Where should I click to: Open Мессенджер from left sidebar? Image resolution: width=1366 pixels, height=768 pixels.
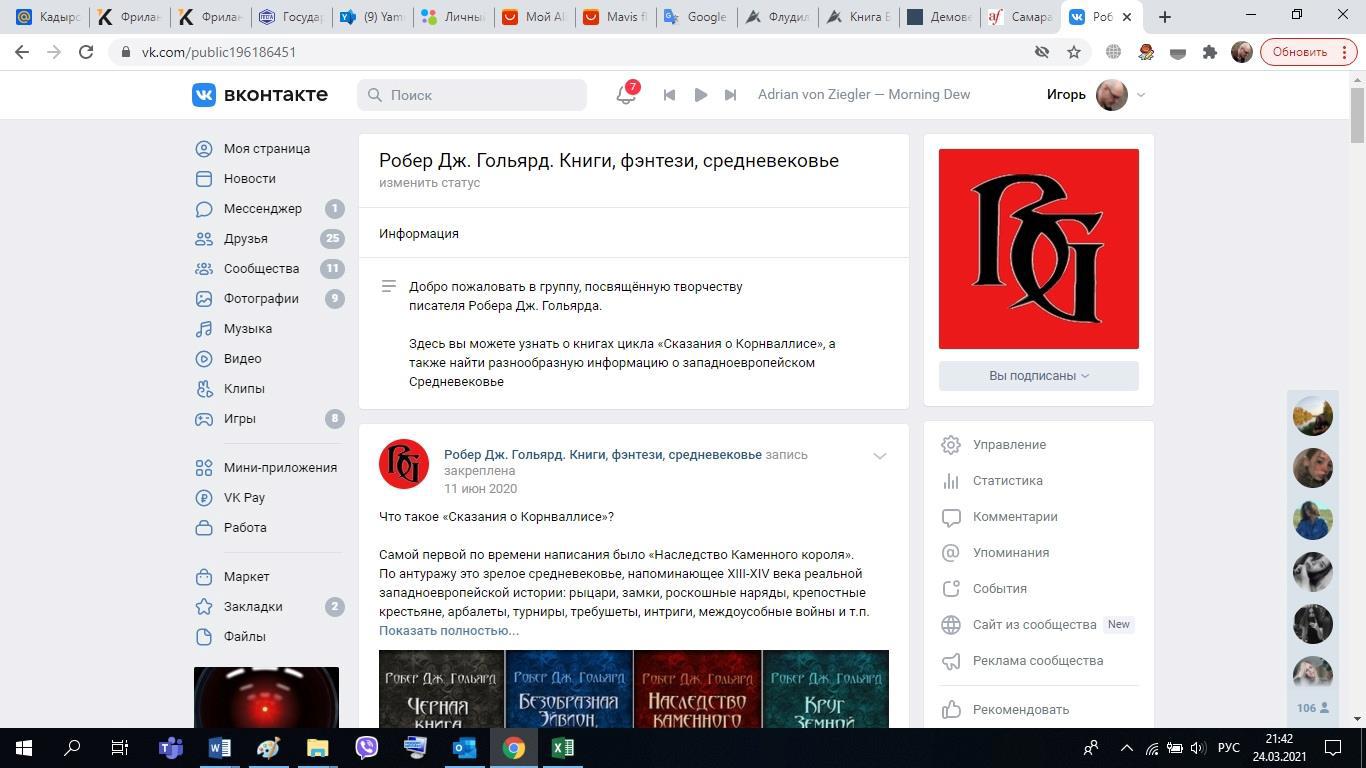pos(262,209)
